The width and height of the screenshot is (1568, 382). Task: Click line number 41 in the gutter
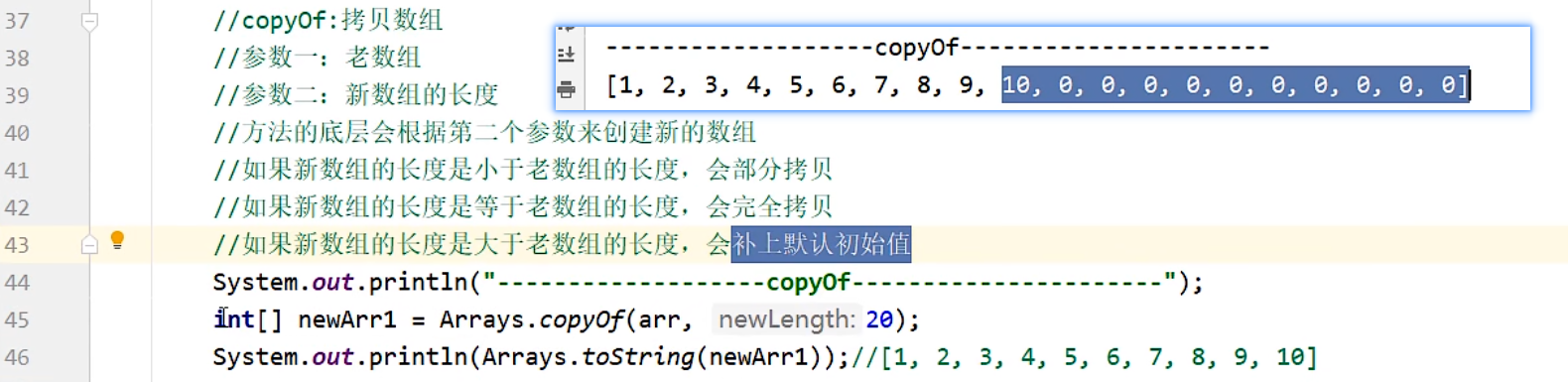tap(17, 171)
